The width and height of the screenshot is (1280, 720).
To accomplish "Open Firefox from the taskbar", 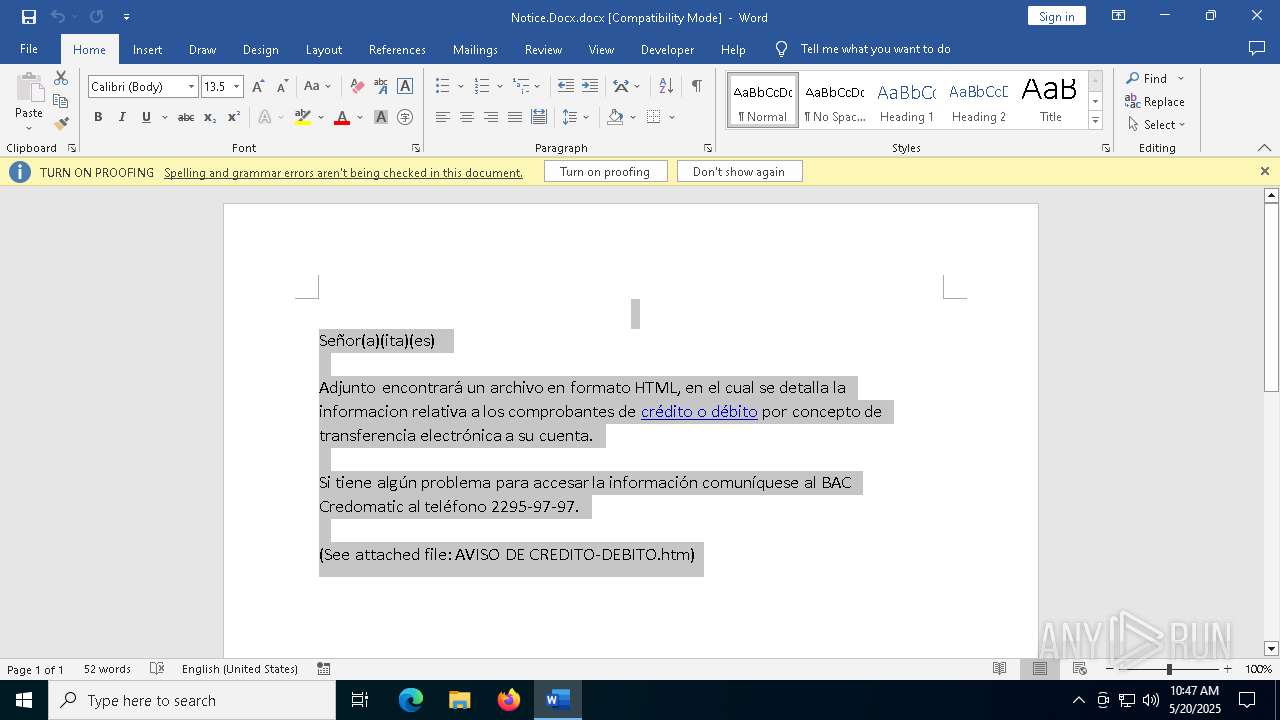I will point(509,700).
